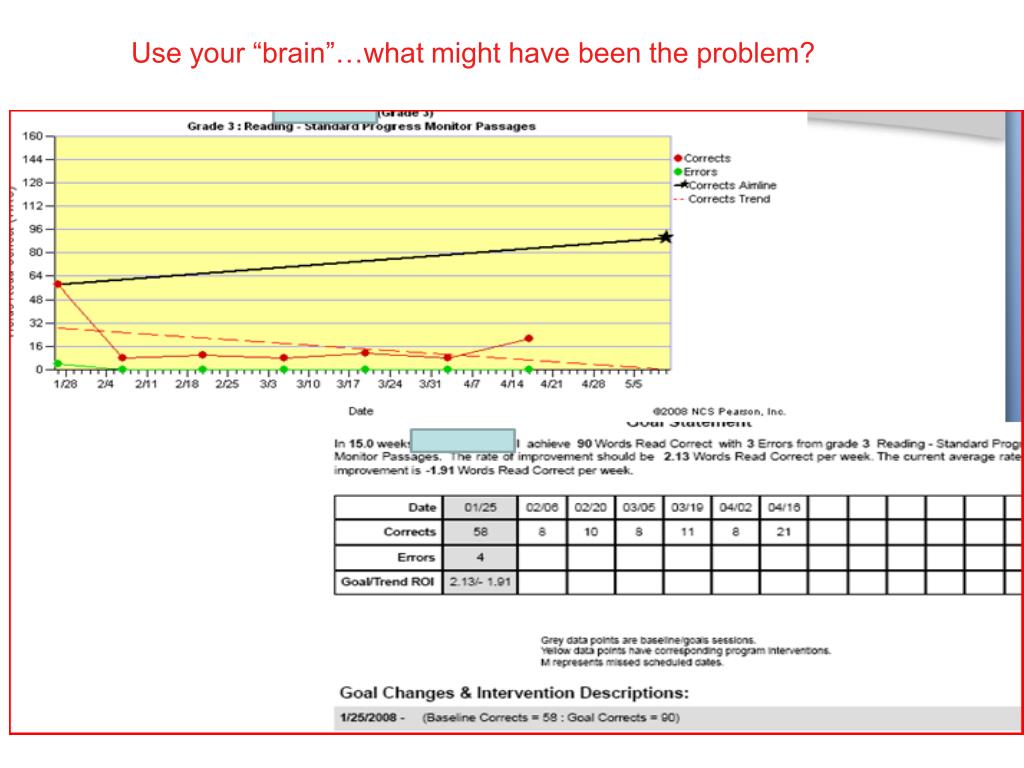Click the Corrects Aimline legend entry
Screen dimensions: 1024x768
[725, 185]
